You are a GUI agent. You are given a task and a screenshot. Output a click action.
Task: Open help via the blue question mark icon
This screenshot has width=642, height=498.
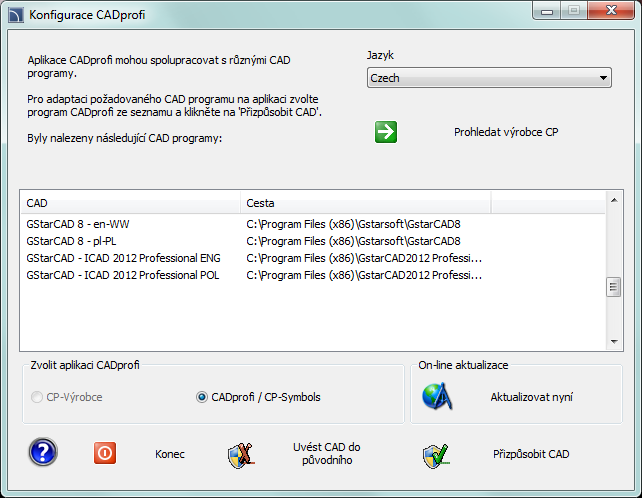[43, 452]
